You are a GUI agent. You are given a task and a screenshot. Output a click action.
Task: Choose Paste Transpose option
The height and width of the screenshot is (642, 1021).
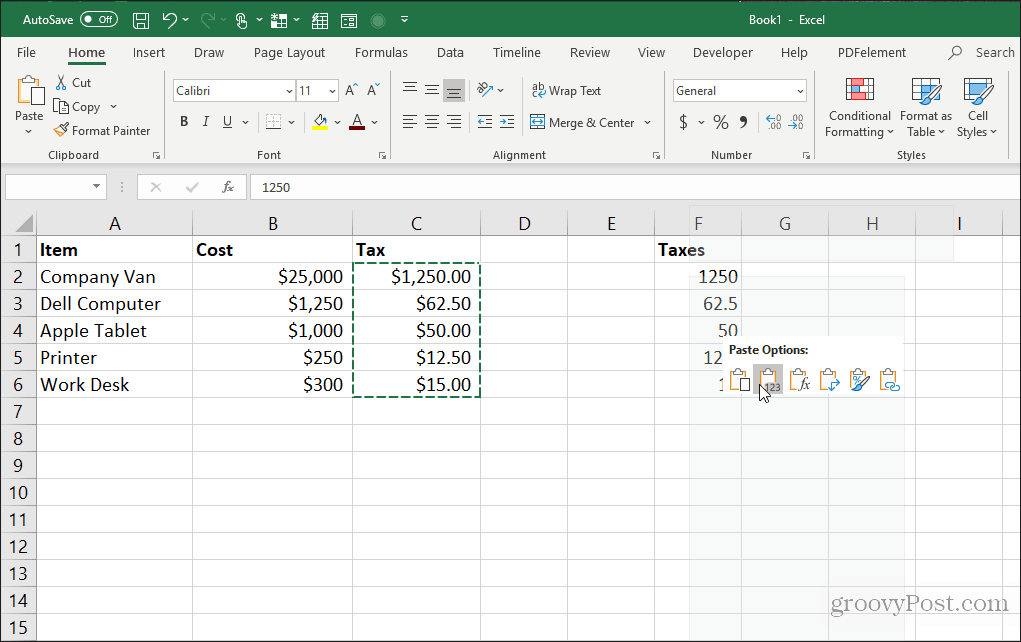pyautogui.click(x=829, y=380)
